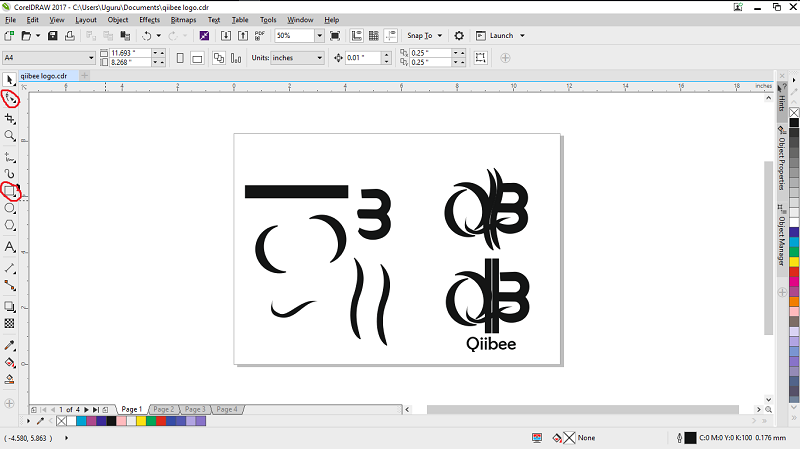Image resolution: width=800 pixels, height=449 pixels.
Task: Open the File menu
Action: (11, 20)
